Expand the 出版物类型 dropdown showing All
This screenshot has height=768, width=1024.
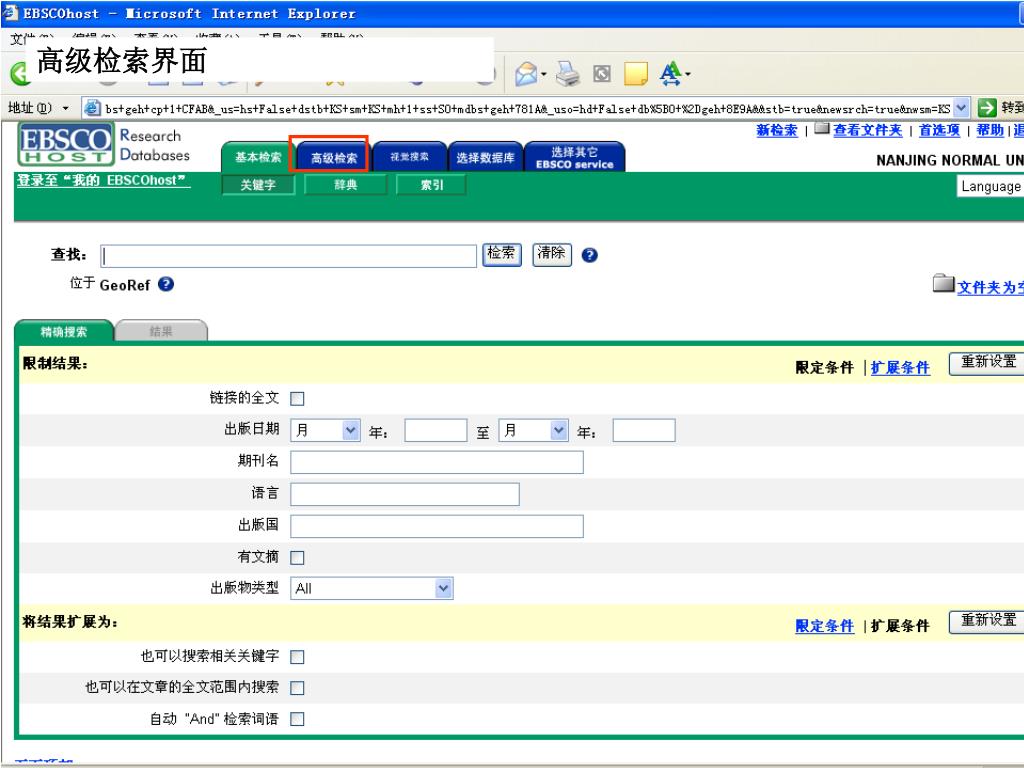[372, 588]
